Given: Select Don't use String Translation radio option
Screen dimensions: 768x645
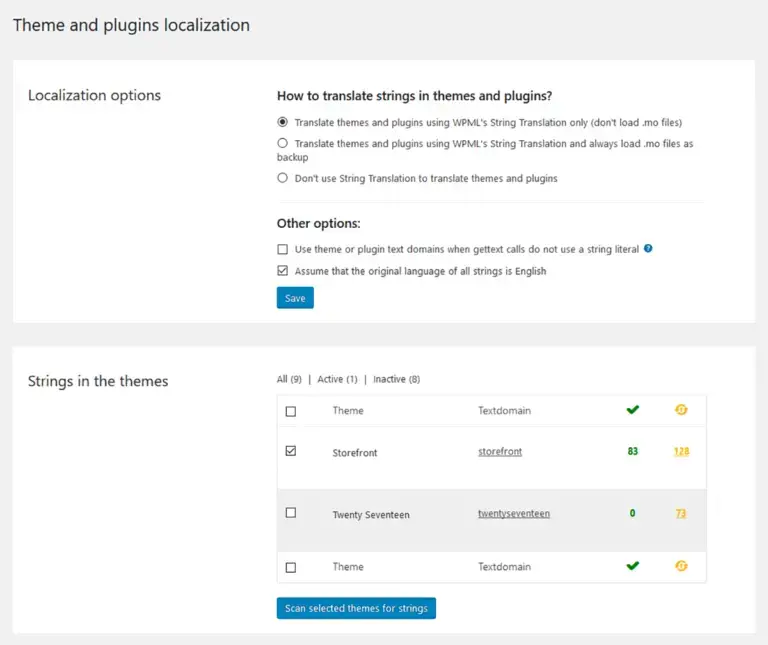Looking at the screenshot, I should pos(283,178).
